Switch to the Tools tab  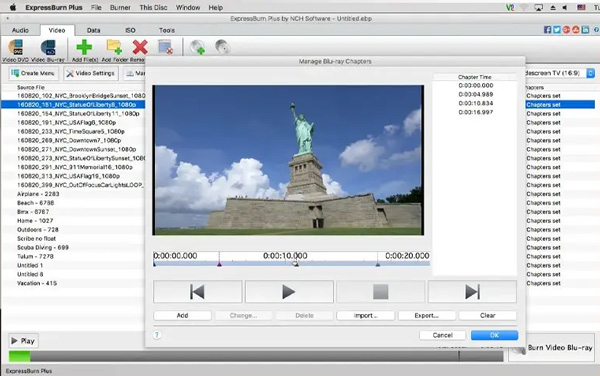tap(167, 30)
